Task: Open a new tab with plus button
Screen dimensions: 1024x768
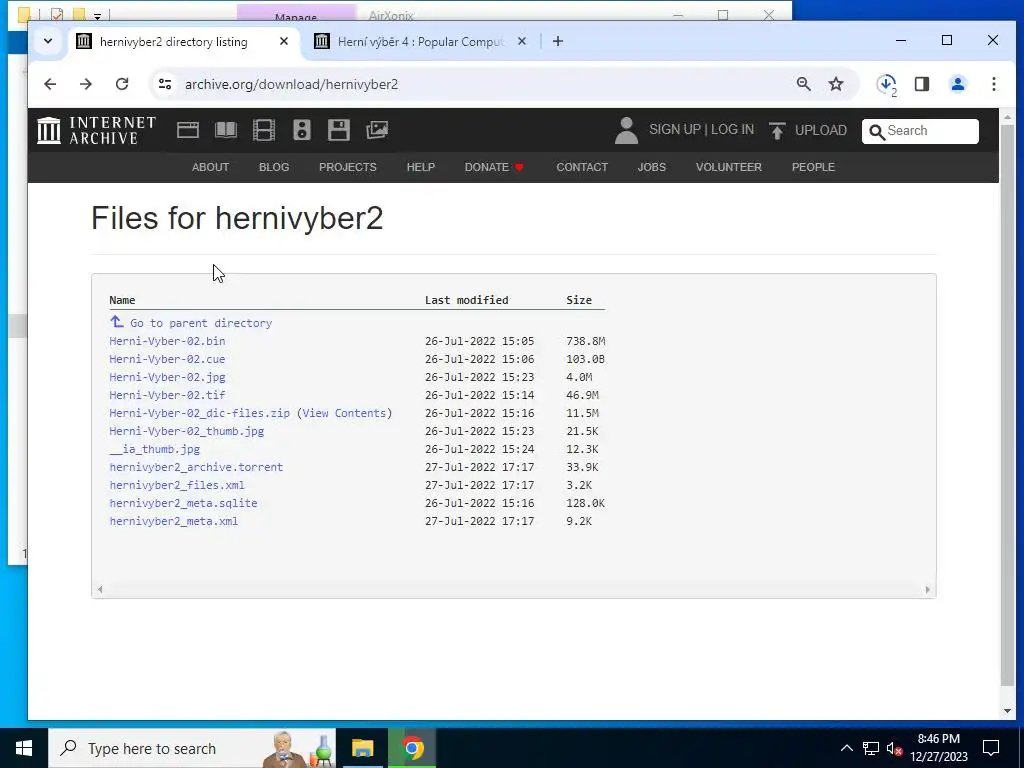Action: click(x=558, y=41)
